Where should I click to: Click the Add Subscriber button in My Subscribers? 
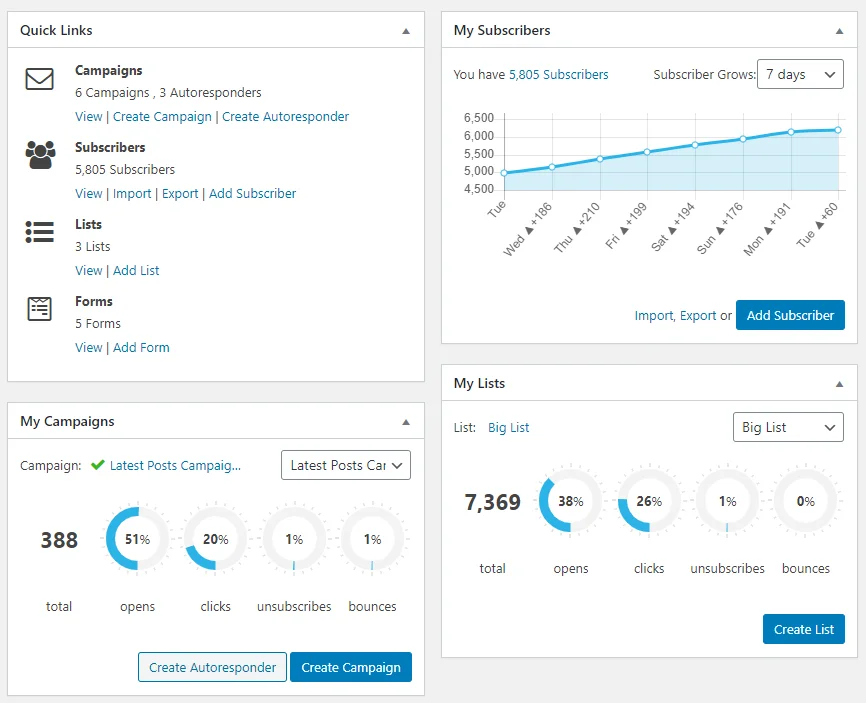pyautogui.click(x=790, y=315)
